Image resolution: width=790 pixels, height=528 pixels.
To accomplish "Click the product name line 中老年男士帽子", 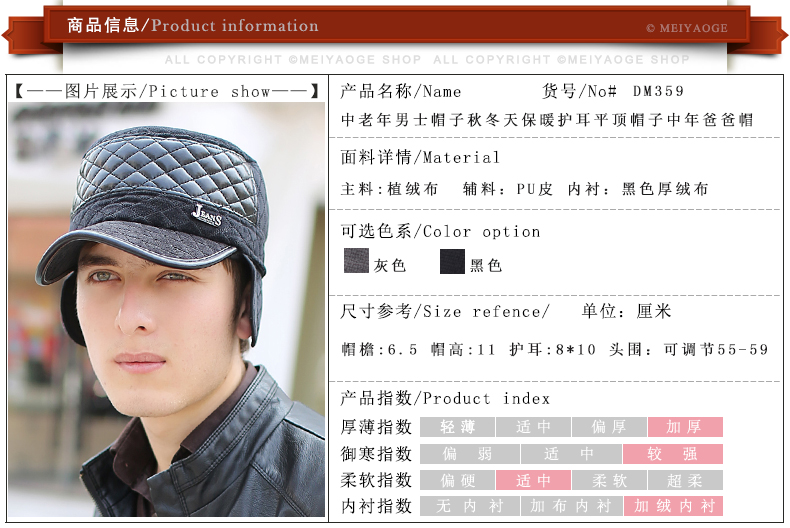I will (x=547, y=120).
